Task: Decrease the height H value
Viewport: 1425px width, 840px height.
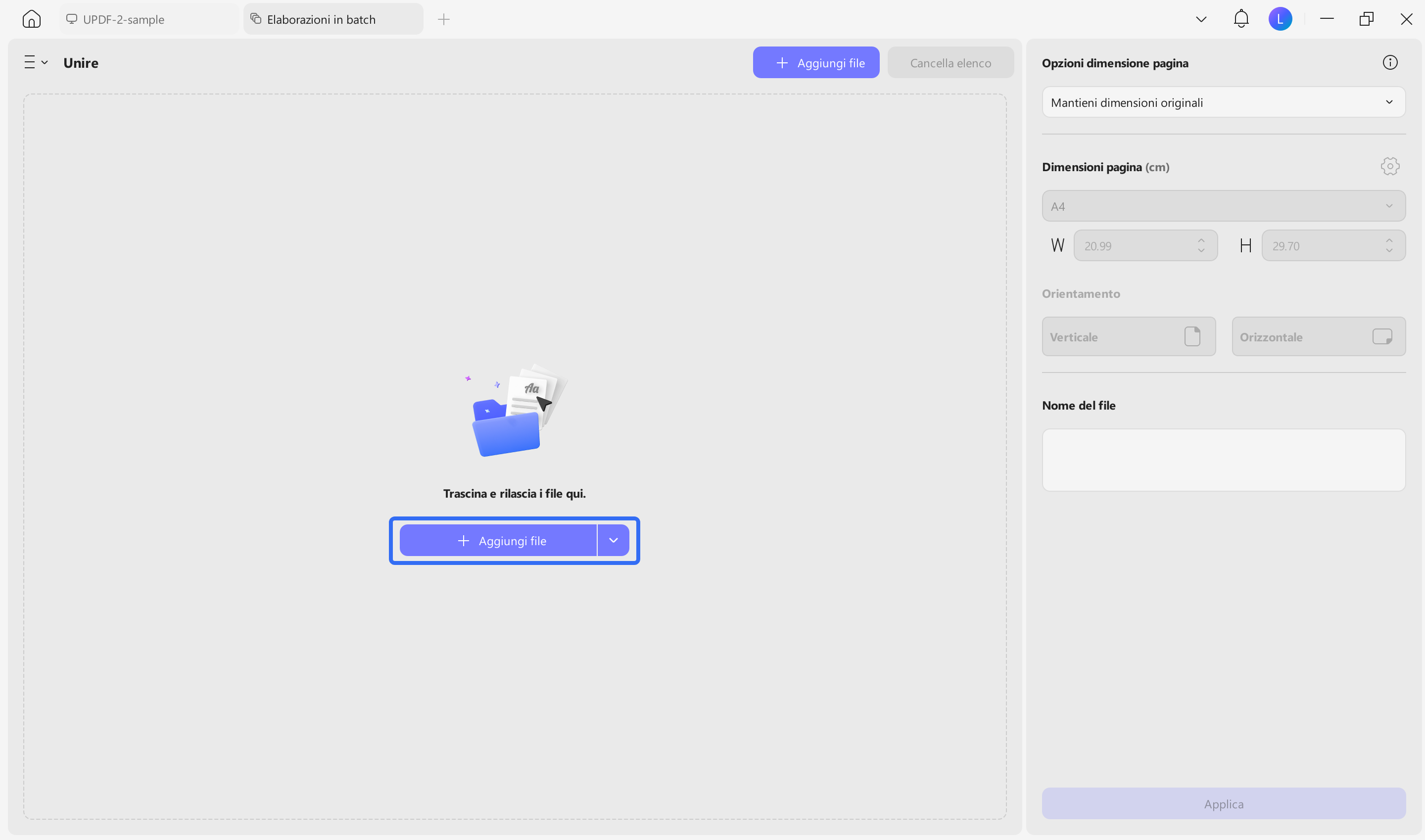Action: (1389, 251)
